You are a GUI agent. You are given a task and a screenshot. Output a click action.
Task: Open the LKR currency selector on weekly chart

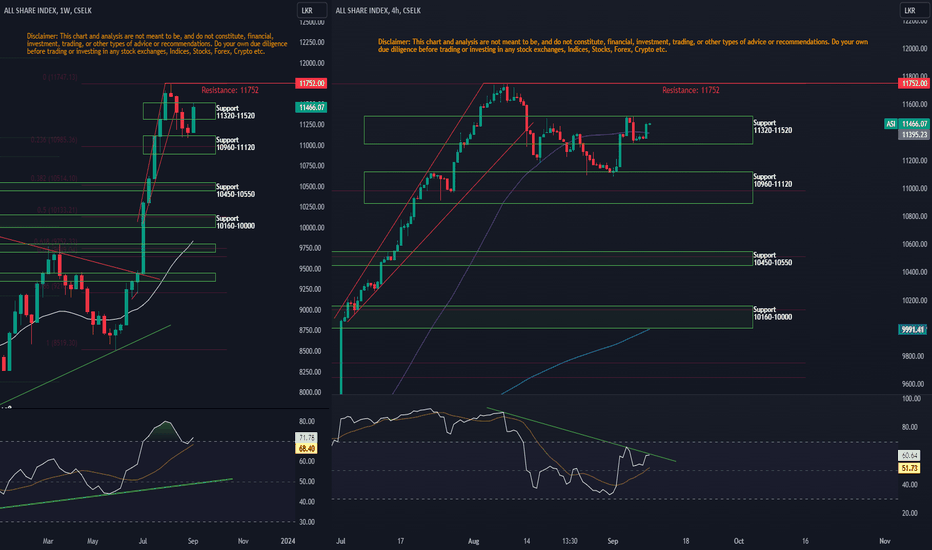click(x=311, y=10)
